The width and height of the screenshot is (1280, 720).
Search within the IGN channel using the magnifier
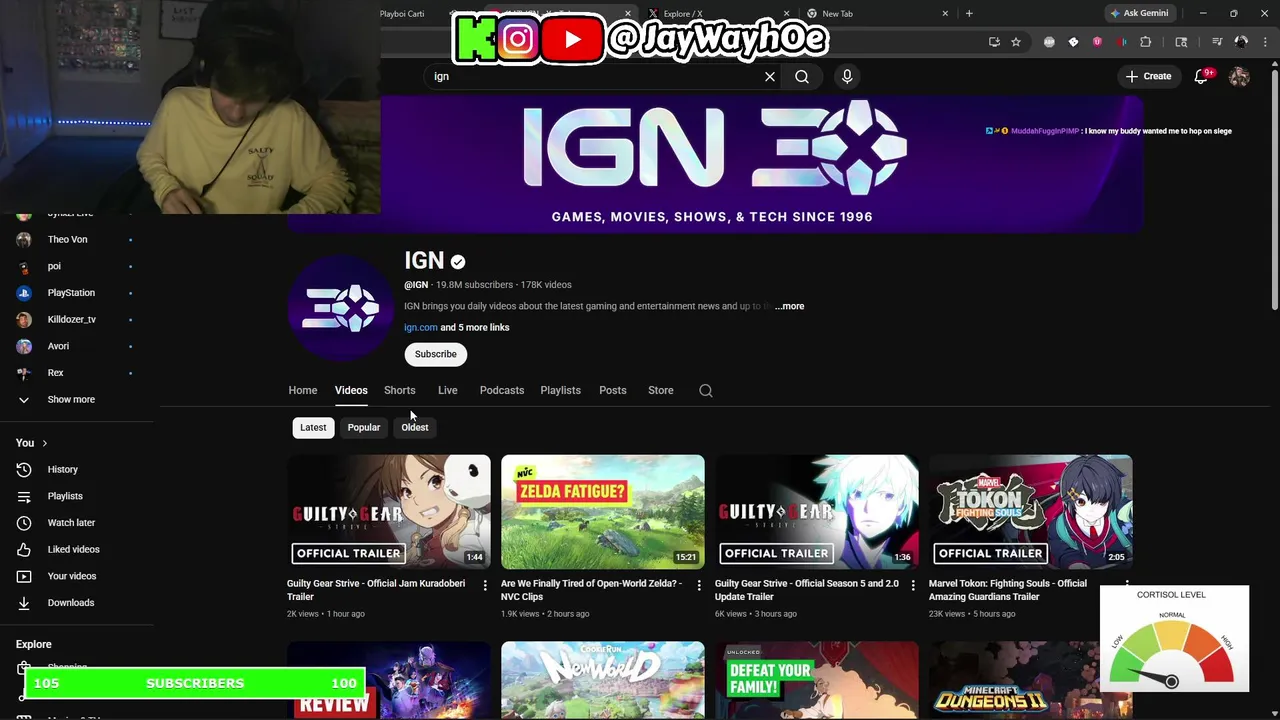pyautogui.click(x=706, y=390)
